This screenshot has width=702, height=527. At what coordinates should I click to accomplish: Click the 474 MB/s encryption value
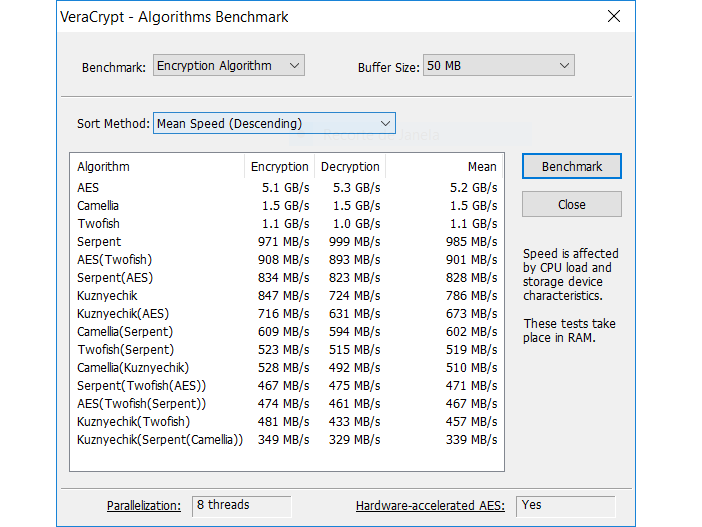pos(283,403)
